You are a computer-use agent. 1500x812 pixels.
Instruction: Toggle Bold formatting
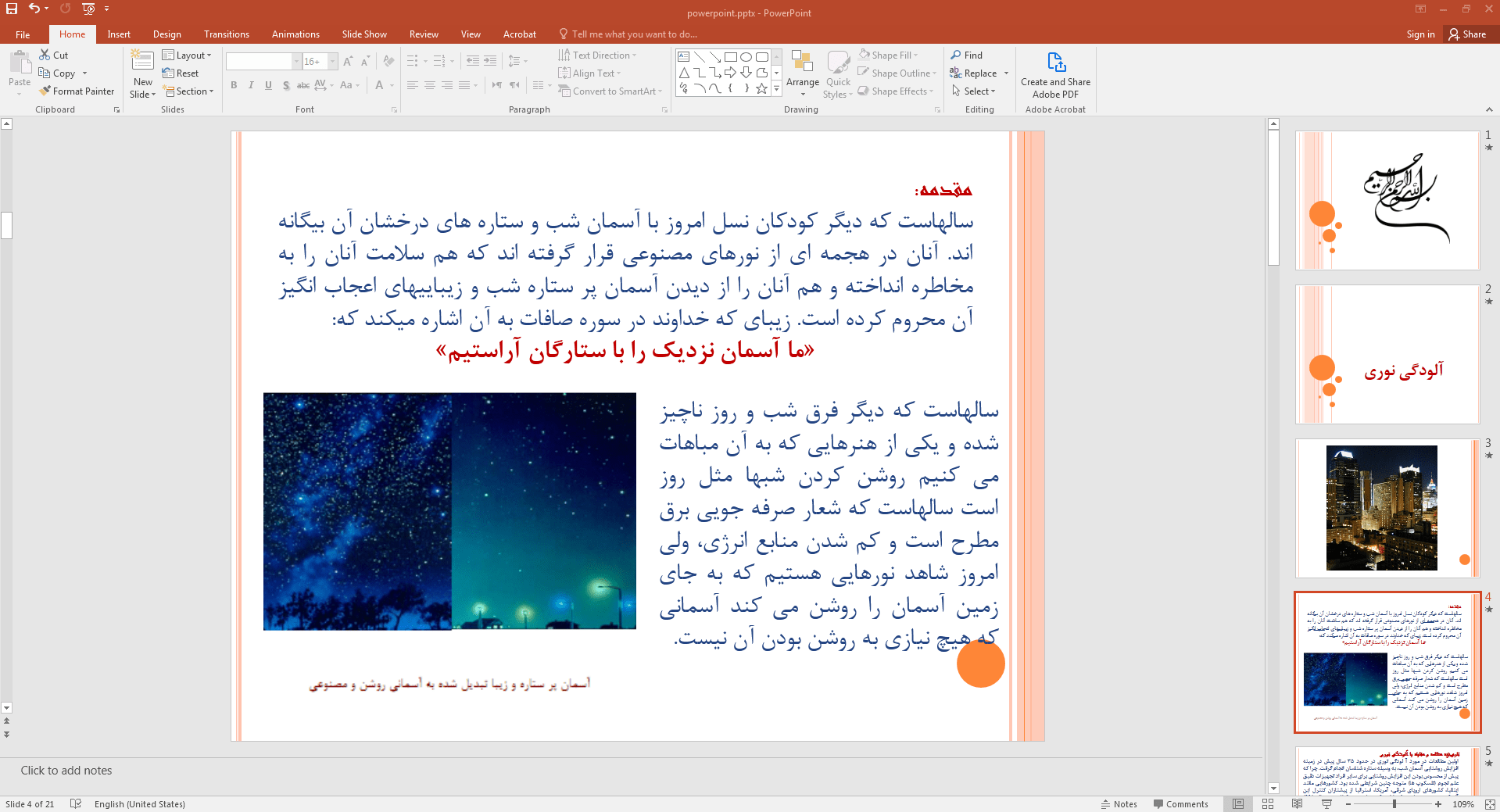tap(234, 85)
